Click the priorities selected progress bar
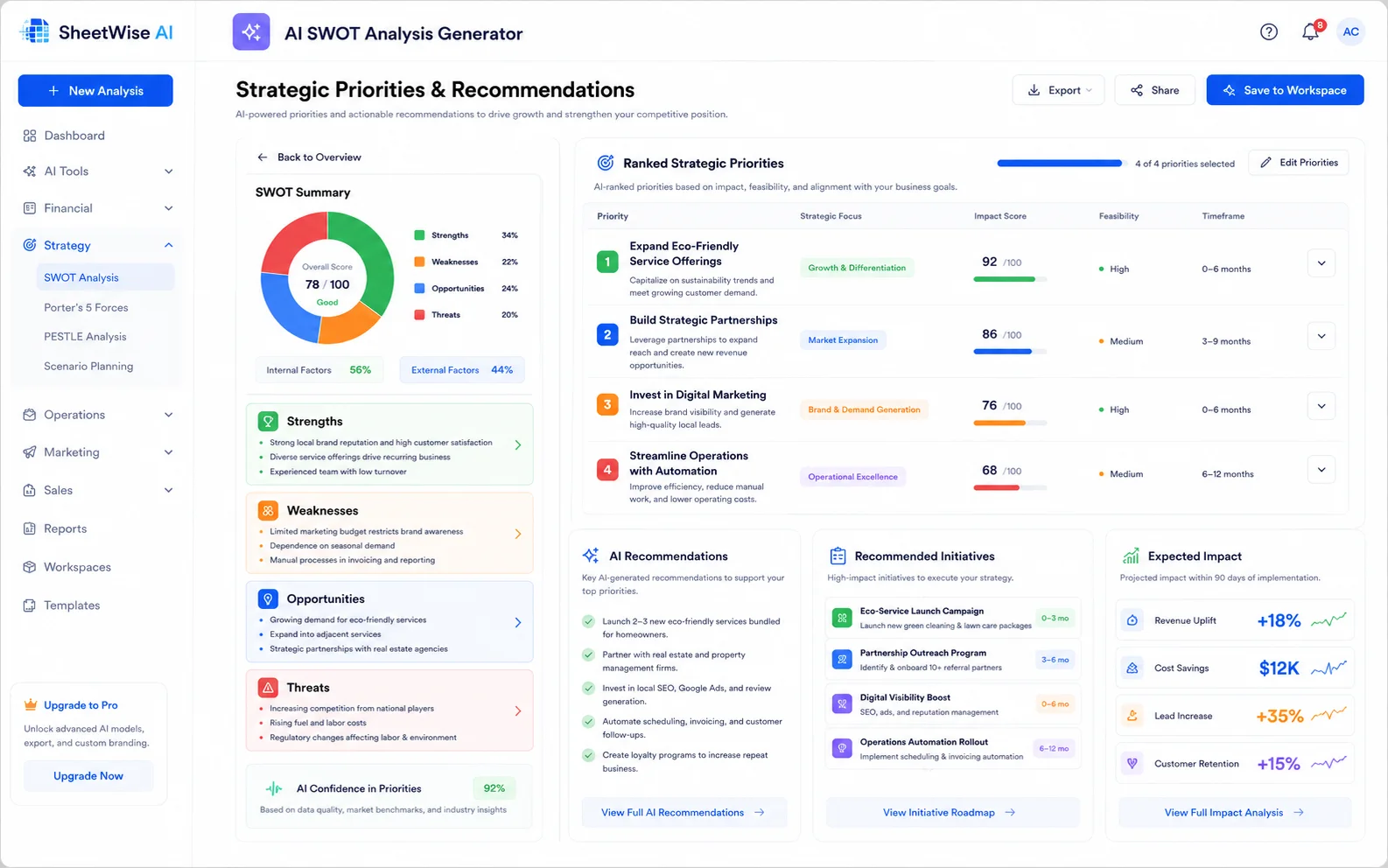 1060,164
